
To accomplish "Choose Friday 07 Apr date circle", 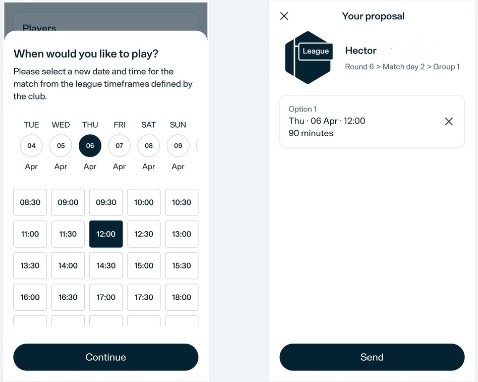I will (119, 146).
